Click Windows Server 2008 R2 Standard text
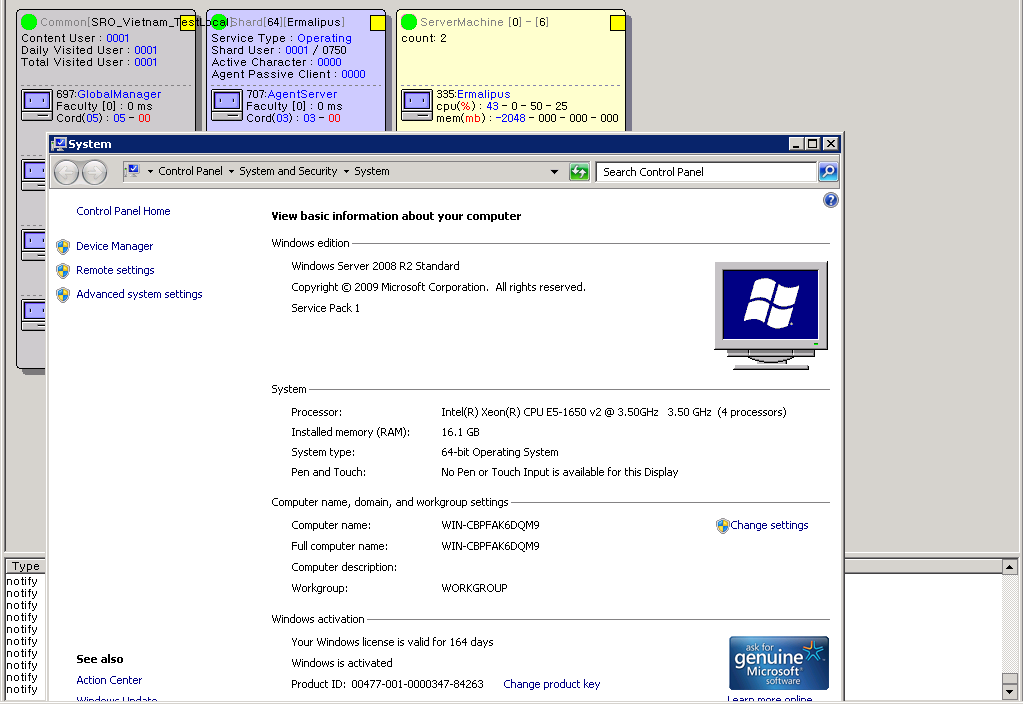 375,266
